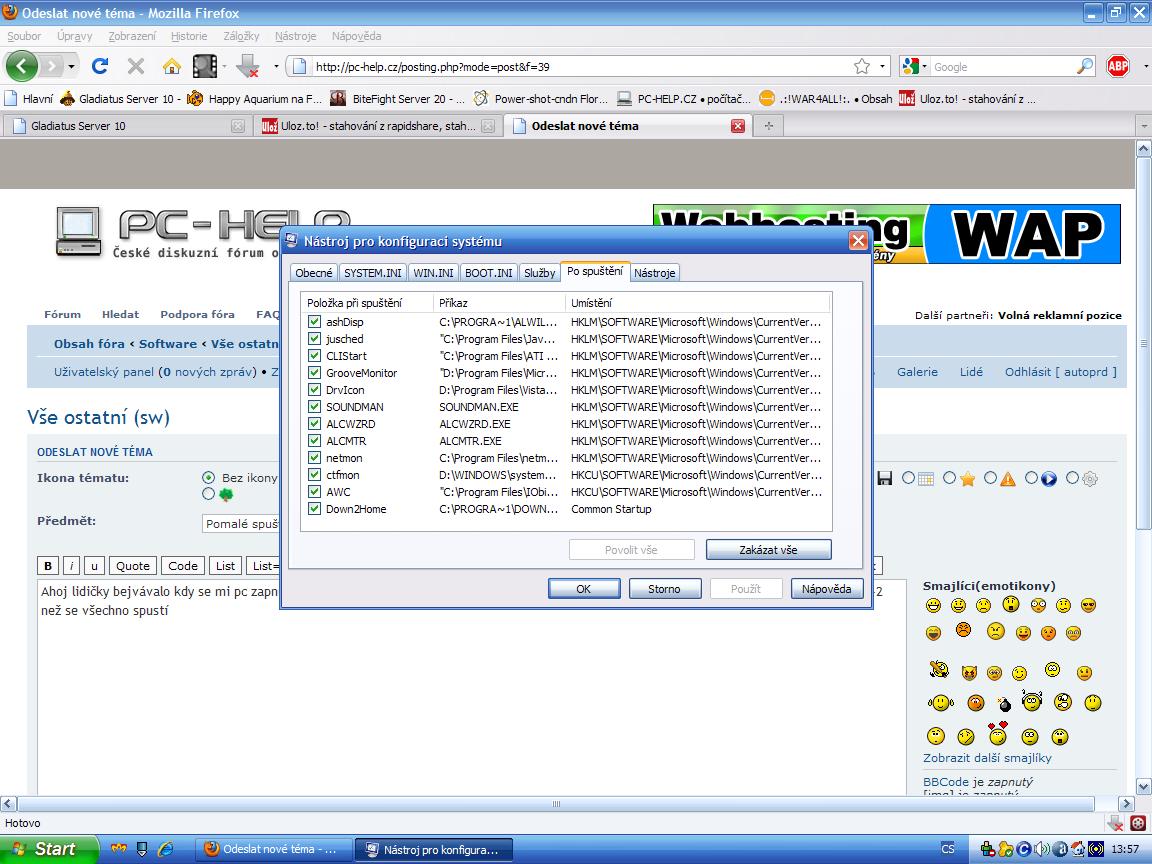Uncheck the Down2Home startup item

point(314,509)
